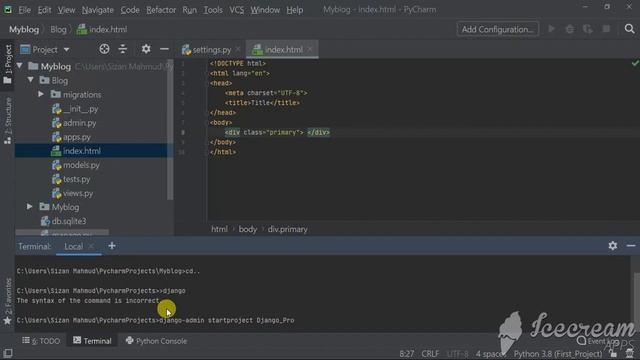Viewport: 640px width, 360px height.
Task: Close the index.html editor tab
Action: [x=310, y=49]
